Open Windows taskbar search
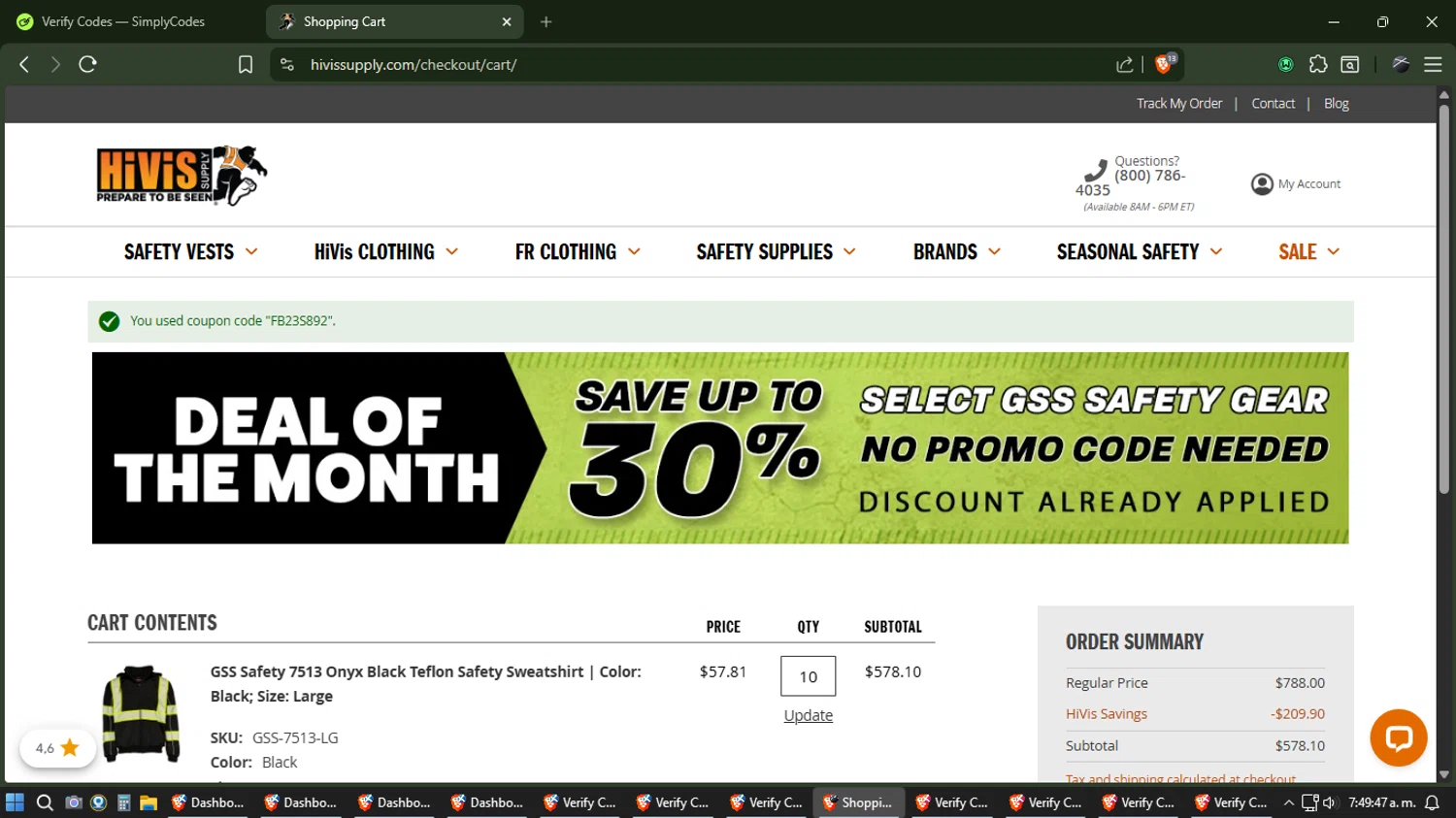 [x=45, y=802]
